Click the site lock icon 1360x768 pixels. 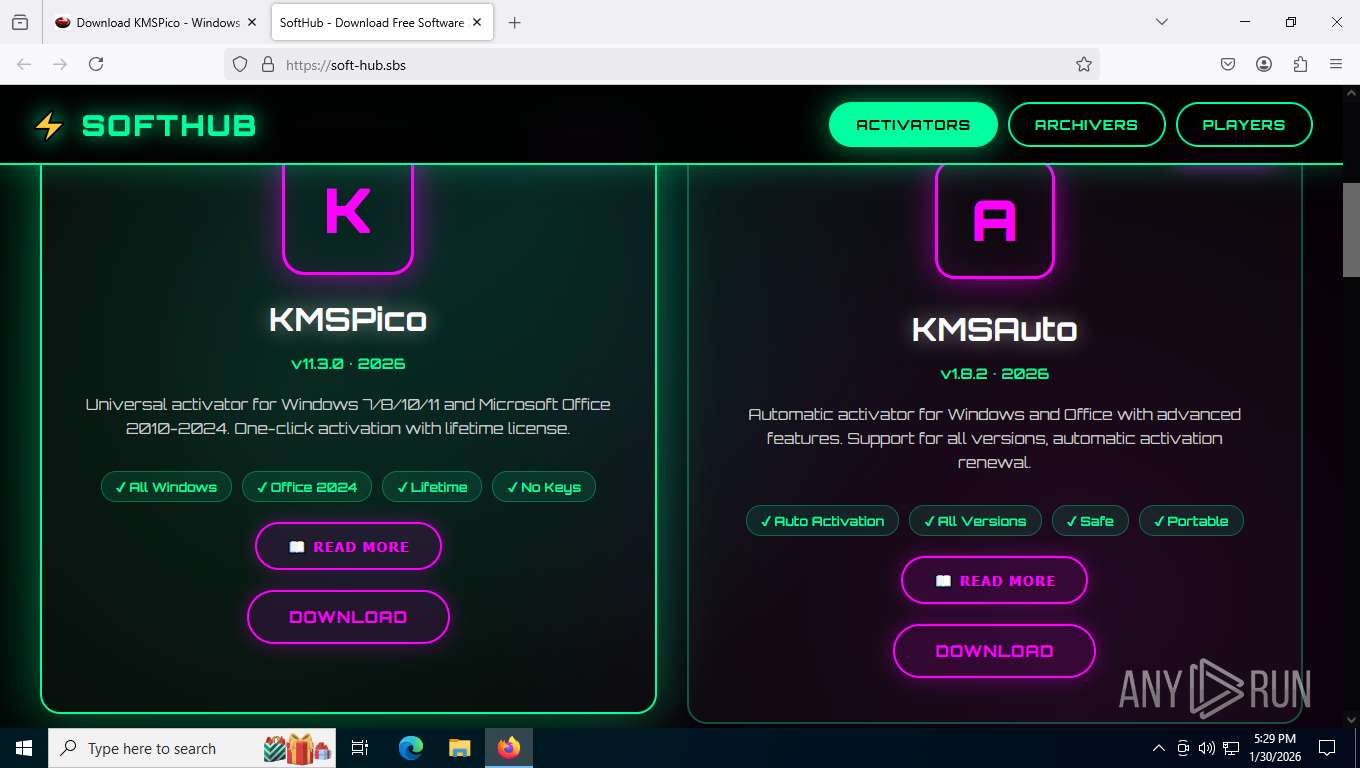coord(267,64)
